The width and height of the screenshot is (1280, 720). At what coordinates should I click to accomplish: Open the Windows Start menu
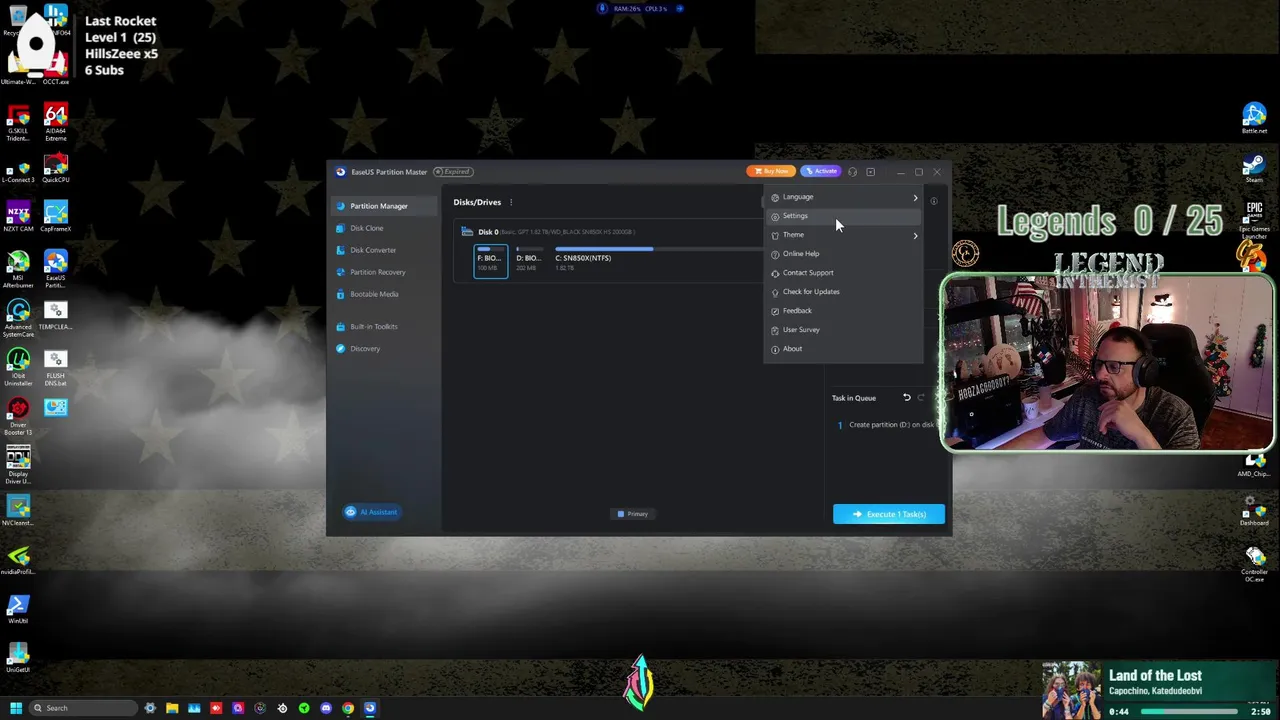tap(16, 708)
